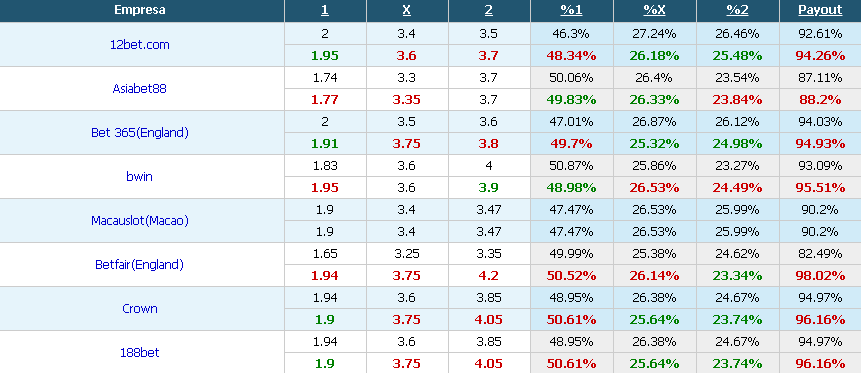
Task: Open the 12bet.com company link
Action: pyautogui.click(x=139, y=44)
